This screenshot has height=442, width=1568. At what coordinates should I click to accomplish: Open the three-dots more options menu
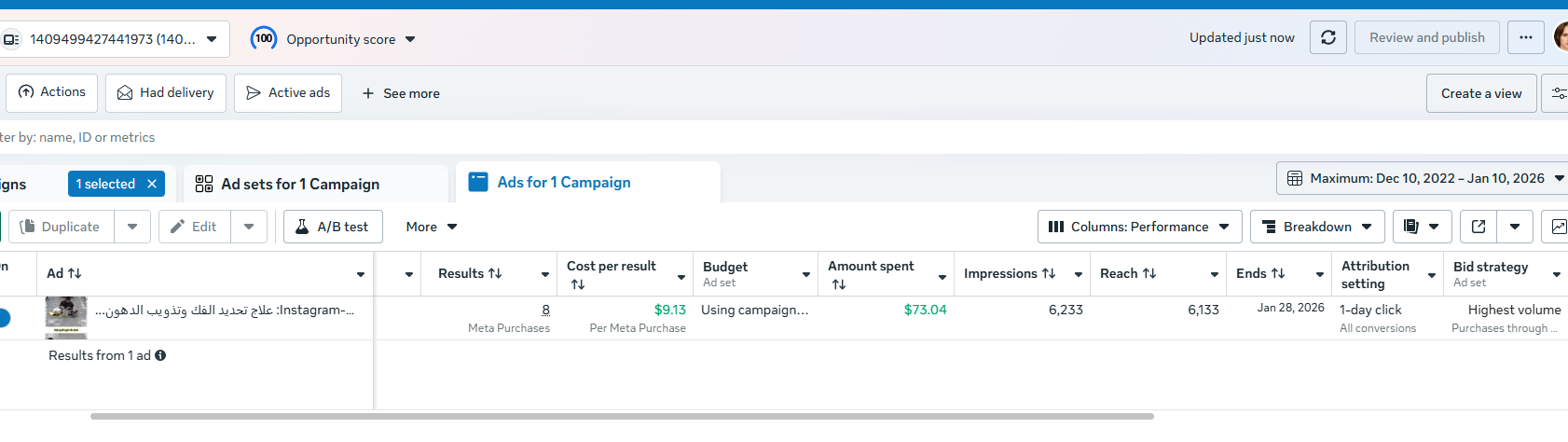(1525, 38)
